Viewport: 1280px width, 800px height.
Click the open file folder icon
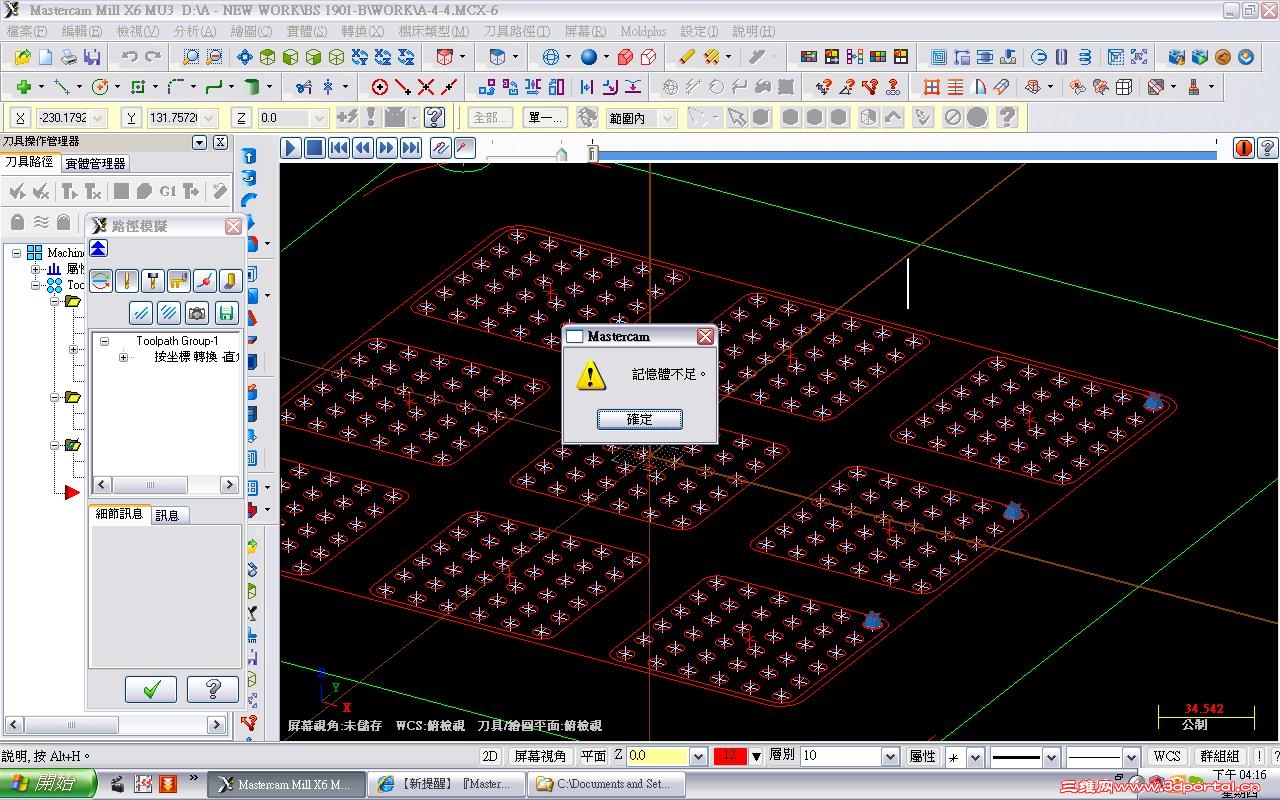(x=22, y=57)
